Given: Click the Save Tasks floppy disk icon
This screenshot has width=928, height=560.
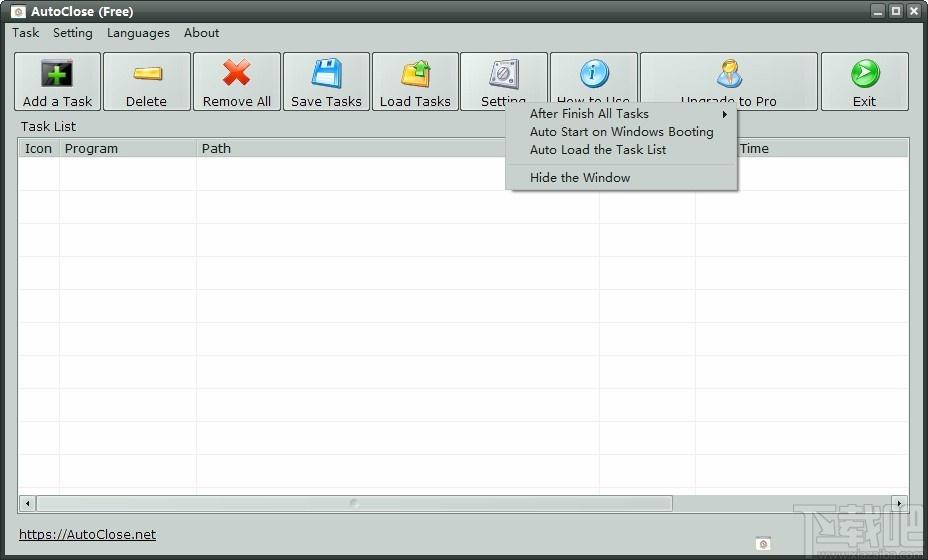Looking at the screenshot, I should click(326, 73).
